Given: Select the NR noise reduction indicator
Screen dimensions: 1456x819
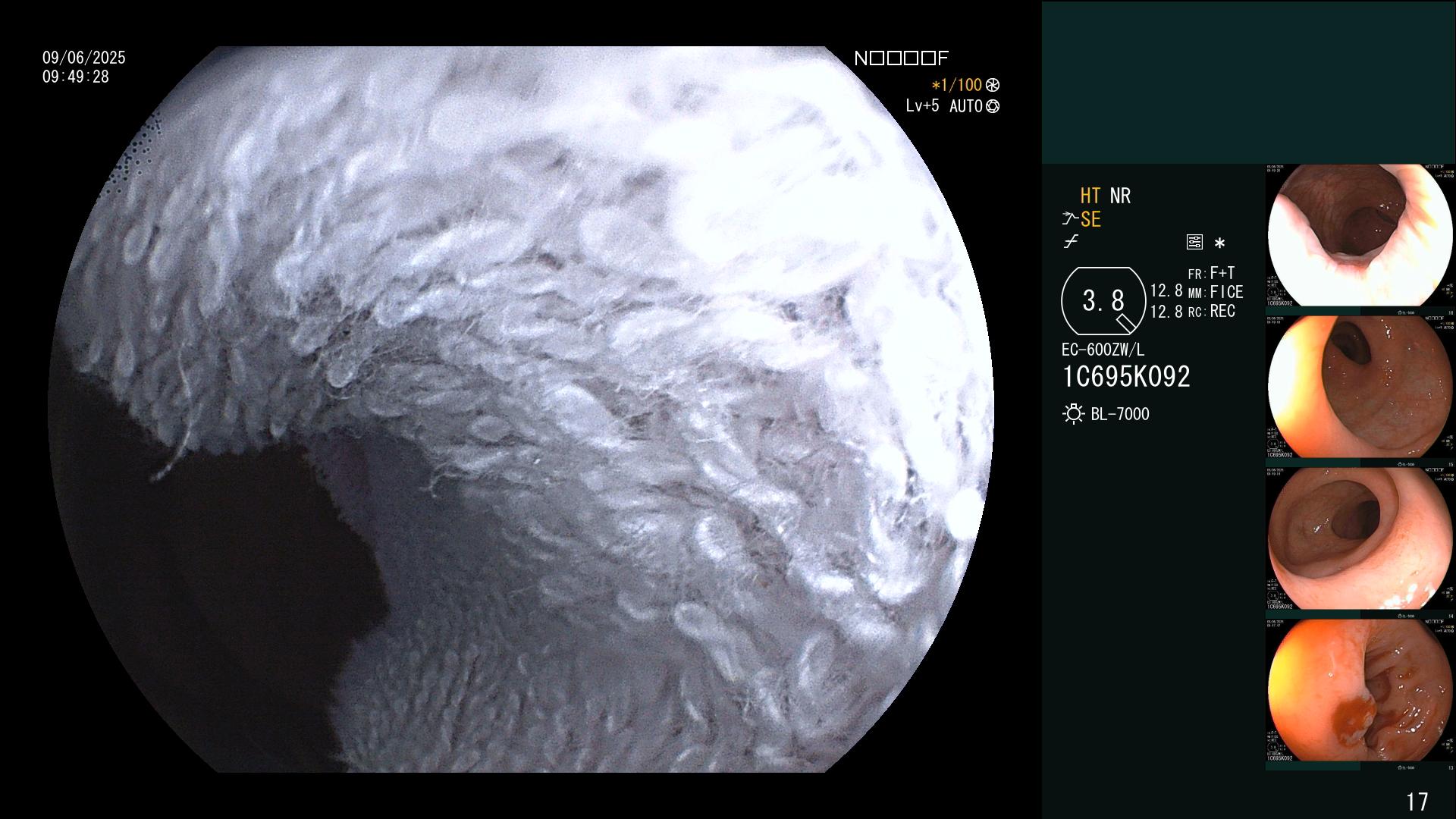Looking at the screenshot, I should point(1120,196).
